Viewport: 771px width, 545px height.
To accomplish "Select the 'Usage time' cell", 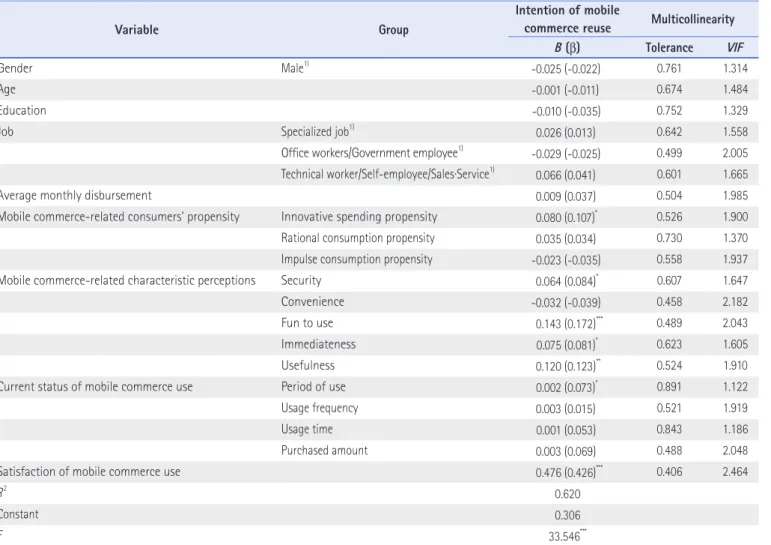I will pos(307,429).
